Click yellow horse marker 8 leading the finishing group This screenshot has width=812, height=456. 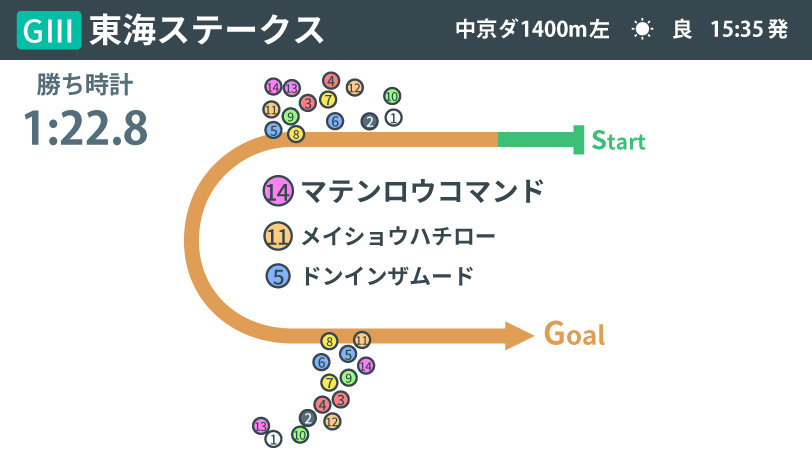[x=329, y=342]
